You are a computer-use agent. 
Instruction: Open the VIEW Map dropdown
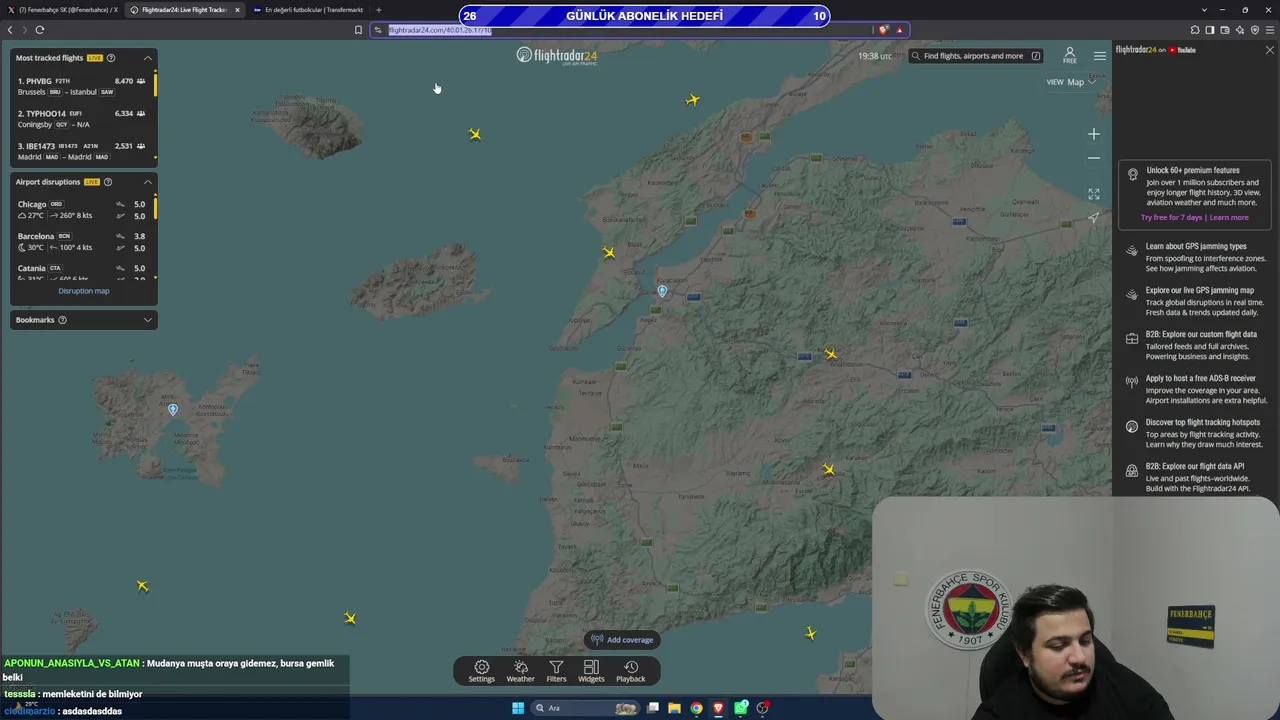coord(1071,82)
